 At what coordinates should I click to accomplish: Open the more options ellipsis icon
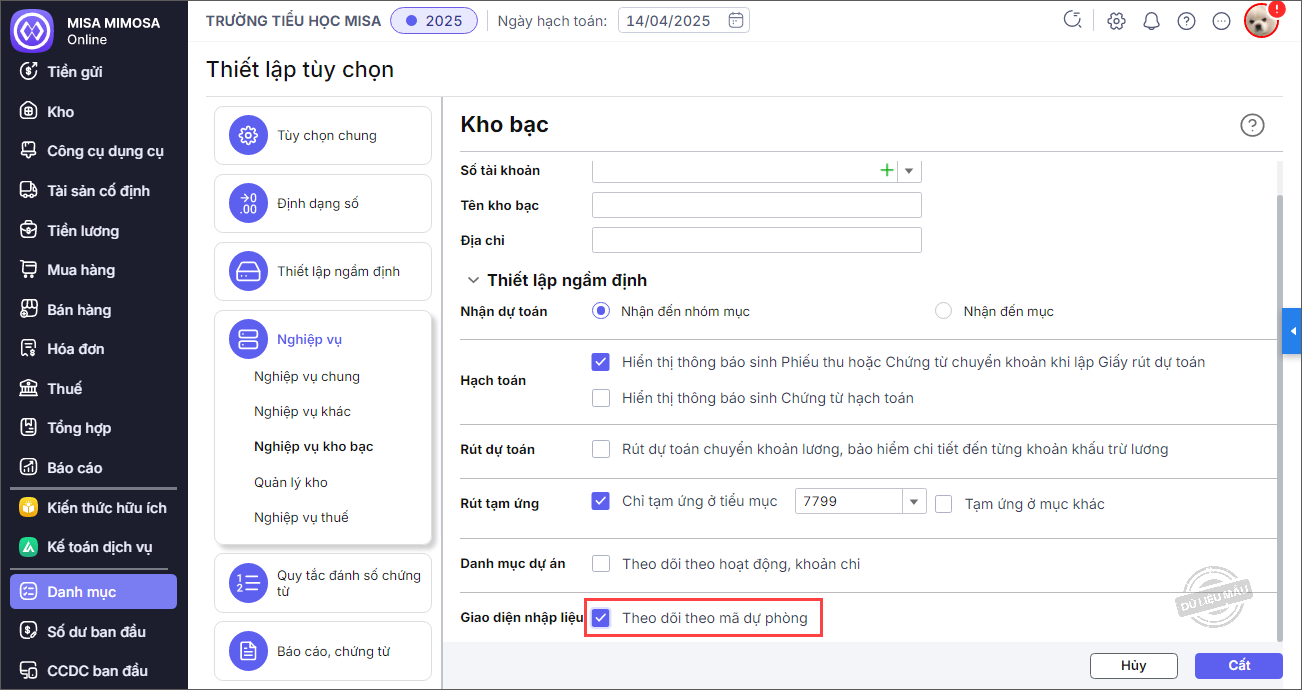1221,21
